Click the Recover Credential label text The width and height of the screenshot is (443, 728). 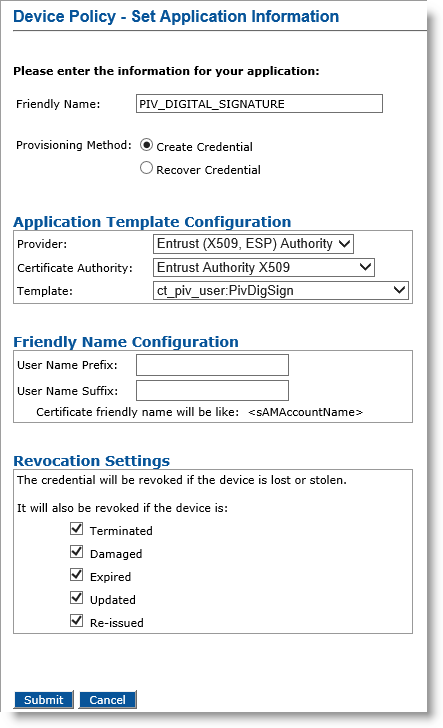(x=208, y=170)
